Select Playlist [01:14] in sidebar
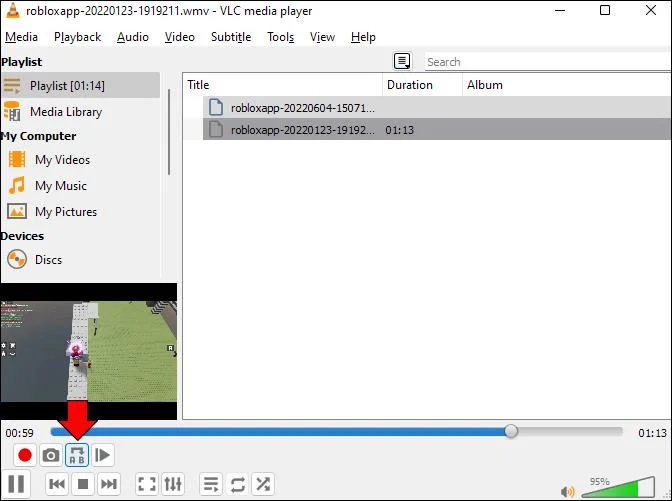This screenshot has height=501, width=672. 81,85
